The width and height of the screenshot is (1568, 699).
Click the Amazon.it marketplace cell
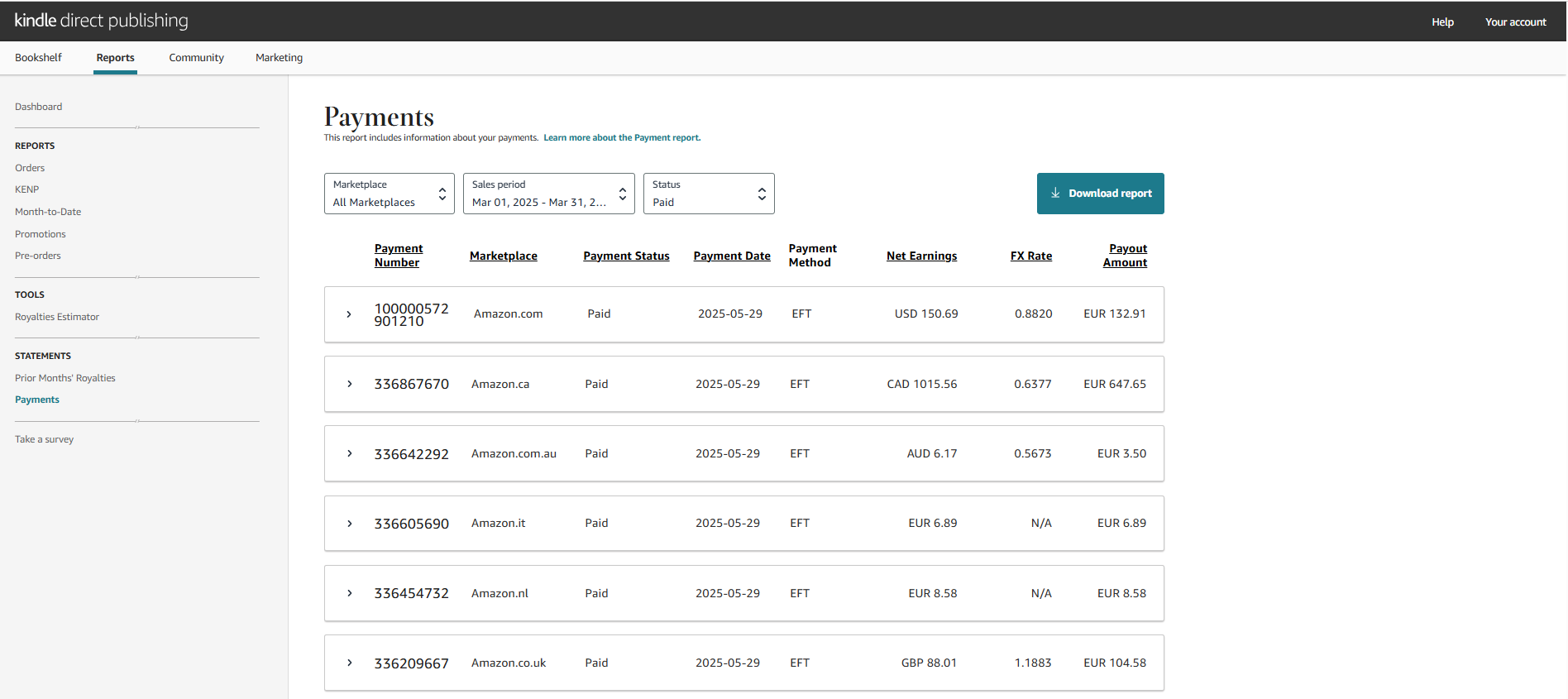click(x=498, y=524)
